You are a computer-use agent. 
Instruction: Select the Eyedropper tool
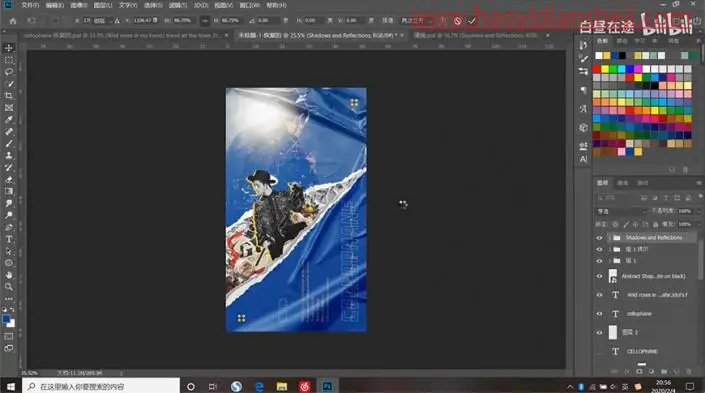click(x=9, y=120)
